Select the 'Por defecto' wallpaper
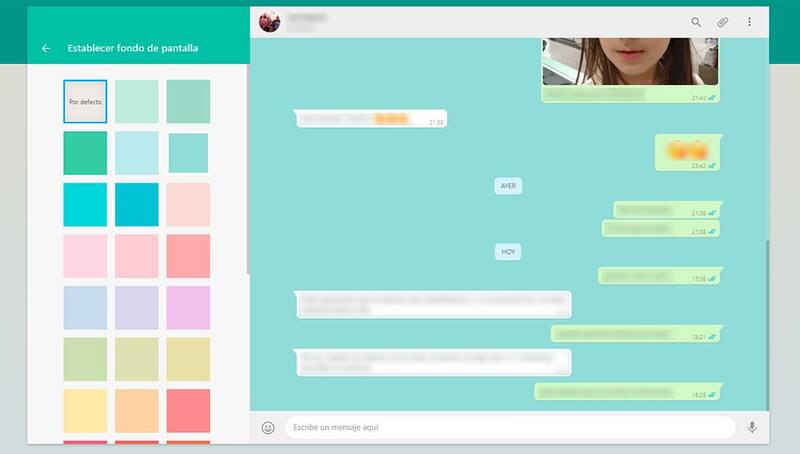Image resolution: width=800 pixels, height=454 pixels. click(85, 102)
